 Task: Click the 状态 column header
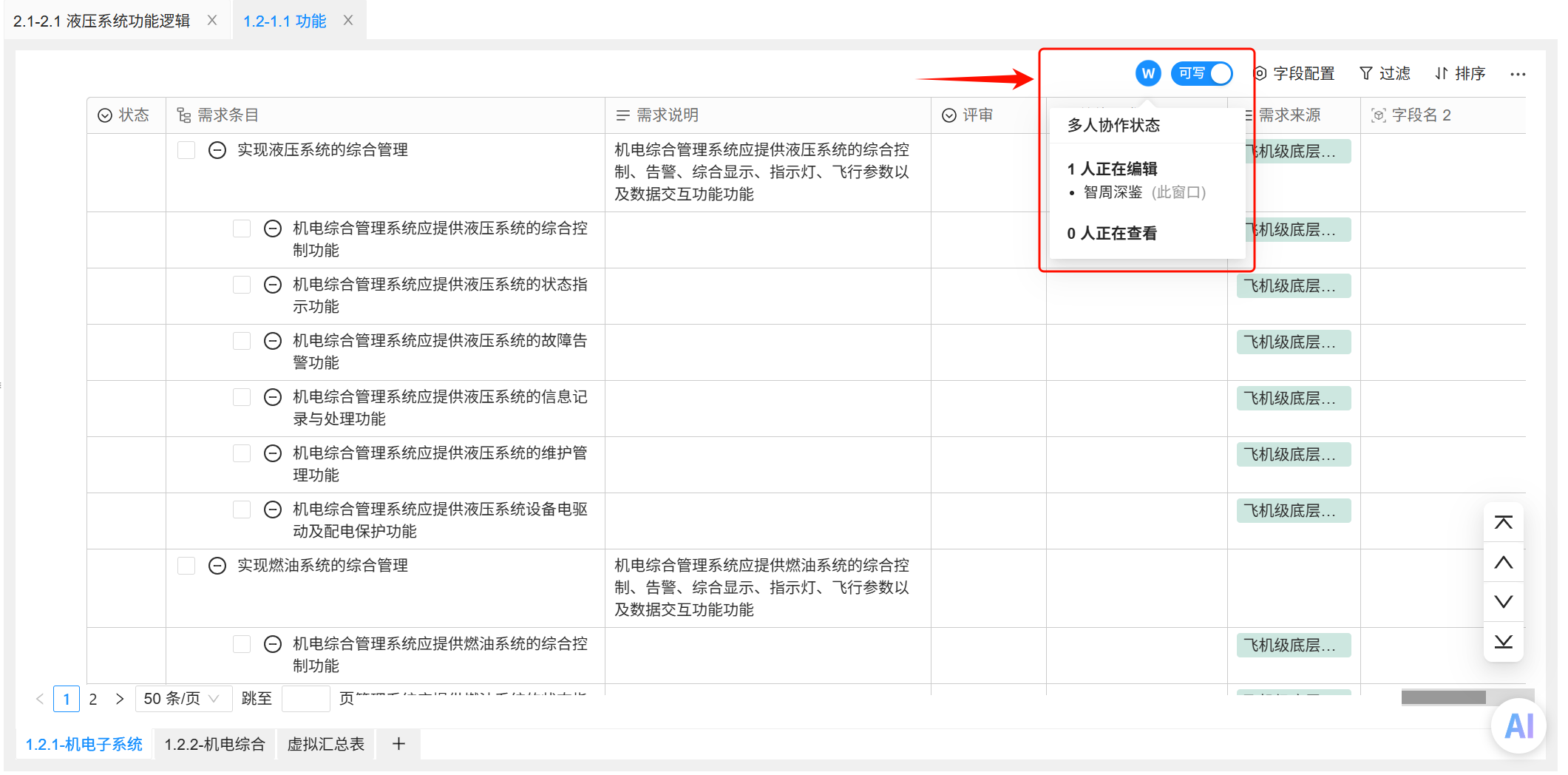[126, 115]
